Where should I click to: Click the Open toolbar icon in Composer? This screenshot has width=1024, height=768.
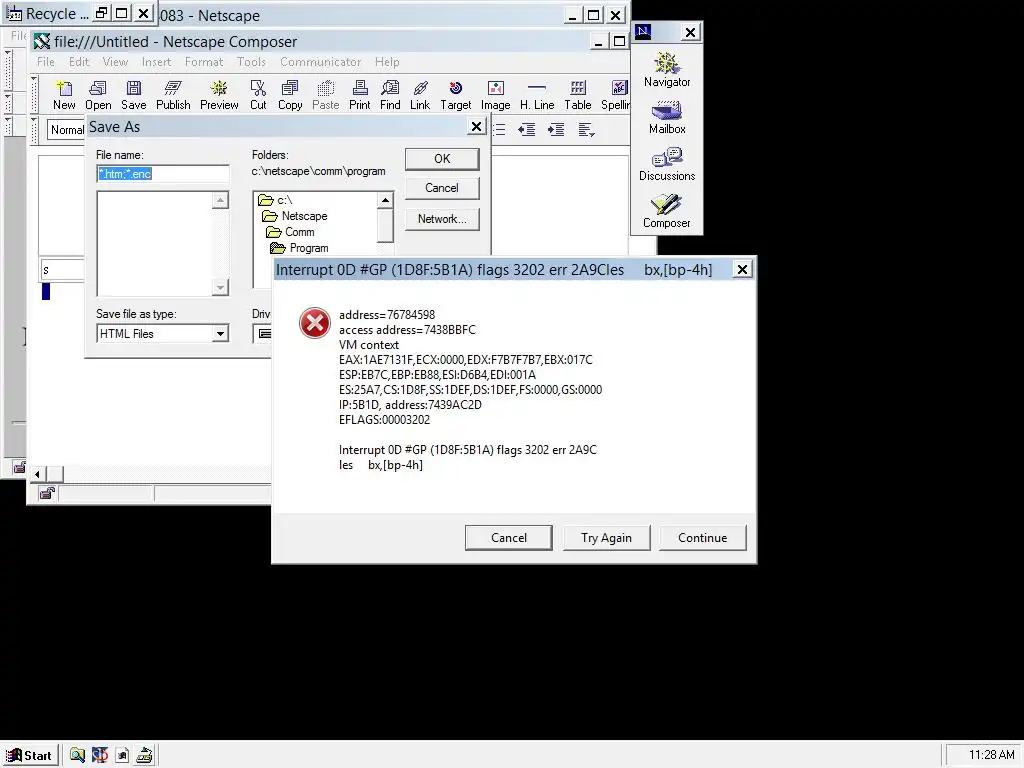pos(98,95)
